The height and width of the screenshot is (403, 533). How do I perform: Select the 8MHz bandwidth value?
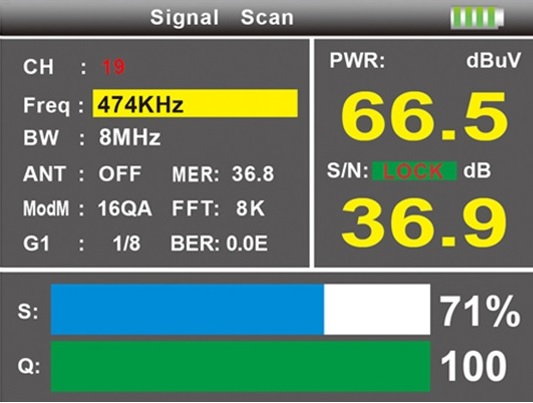[130, 138]
